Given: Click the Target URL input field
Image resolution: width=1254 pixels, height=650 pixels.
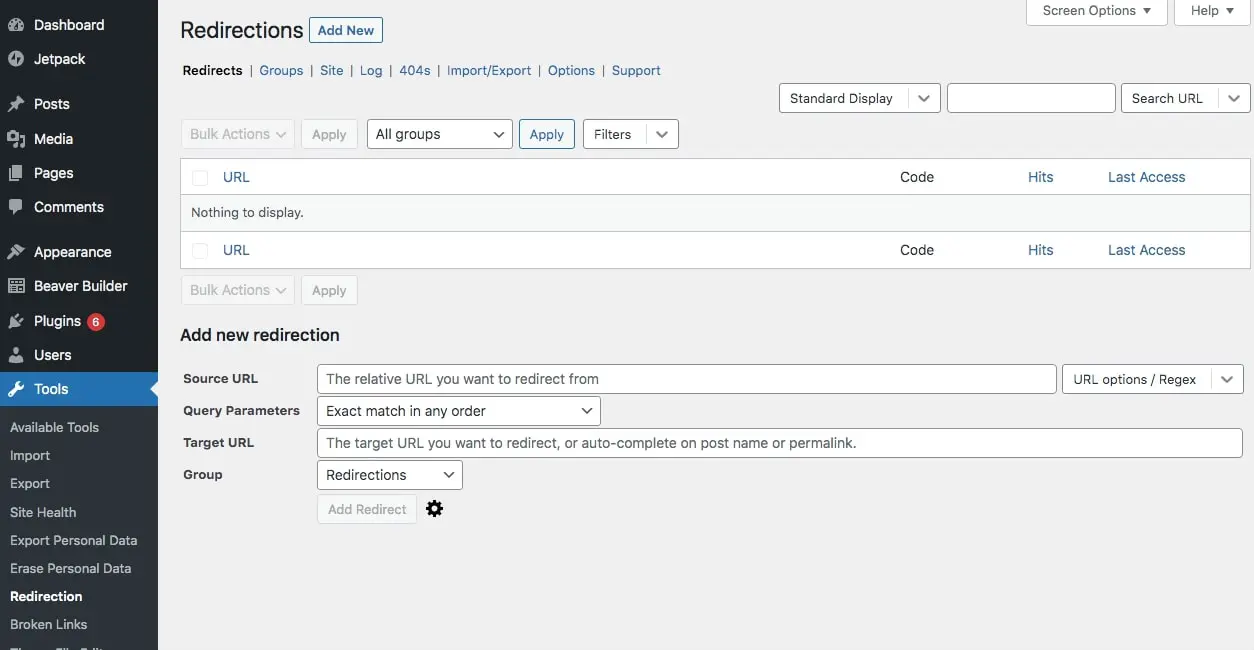Looking at the screenshot, I should 780,443.
